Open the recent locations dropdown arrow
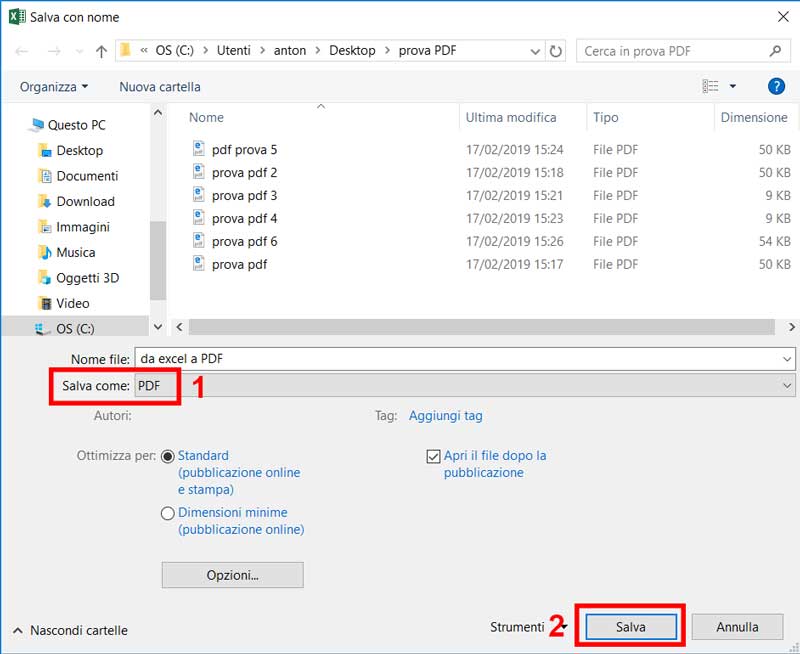Screen dimensions: 800x654 point(79,51)
